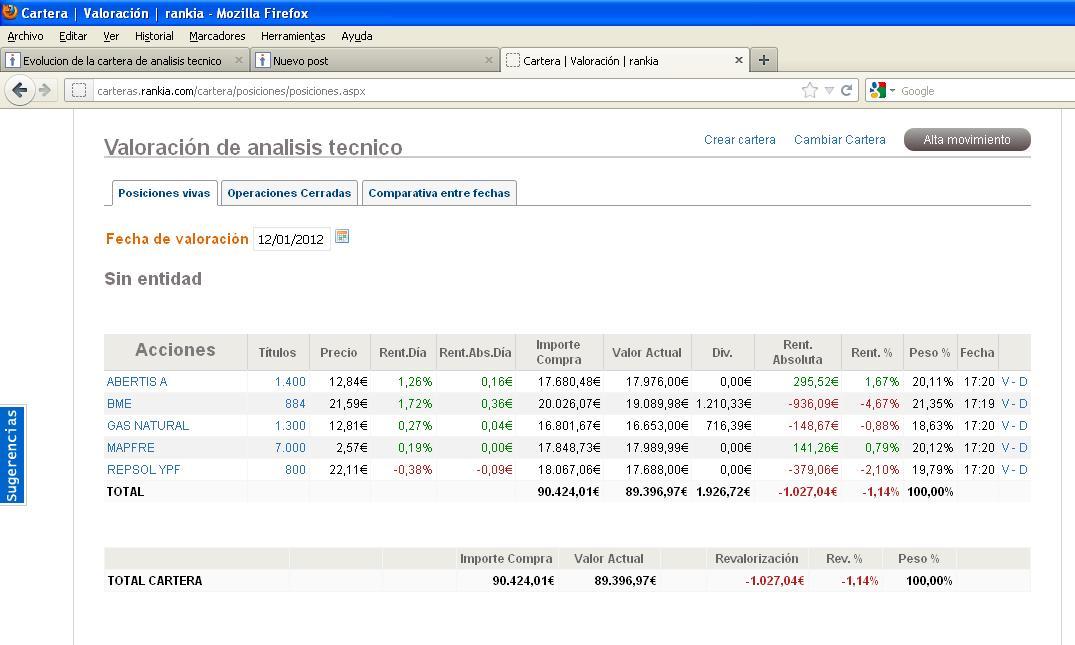Select Comparativa entre fechas tab

point(439,193)
